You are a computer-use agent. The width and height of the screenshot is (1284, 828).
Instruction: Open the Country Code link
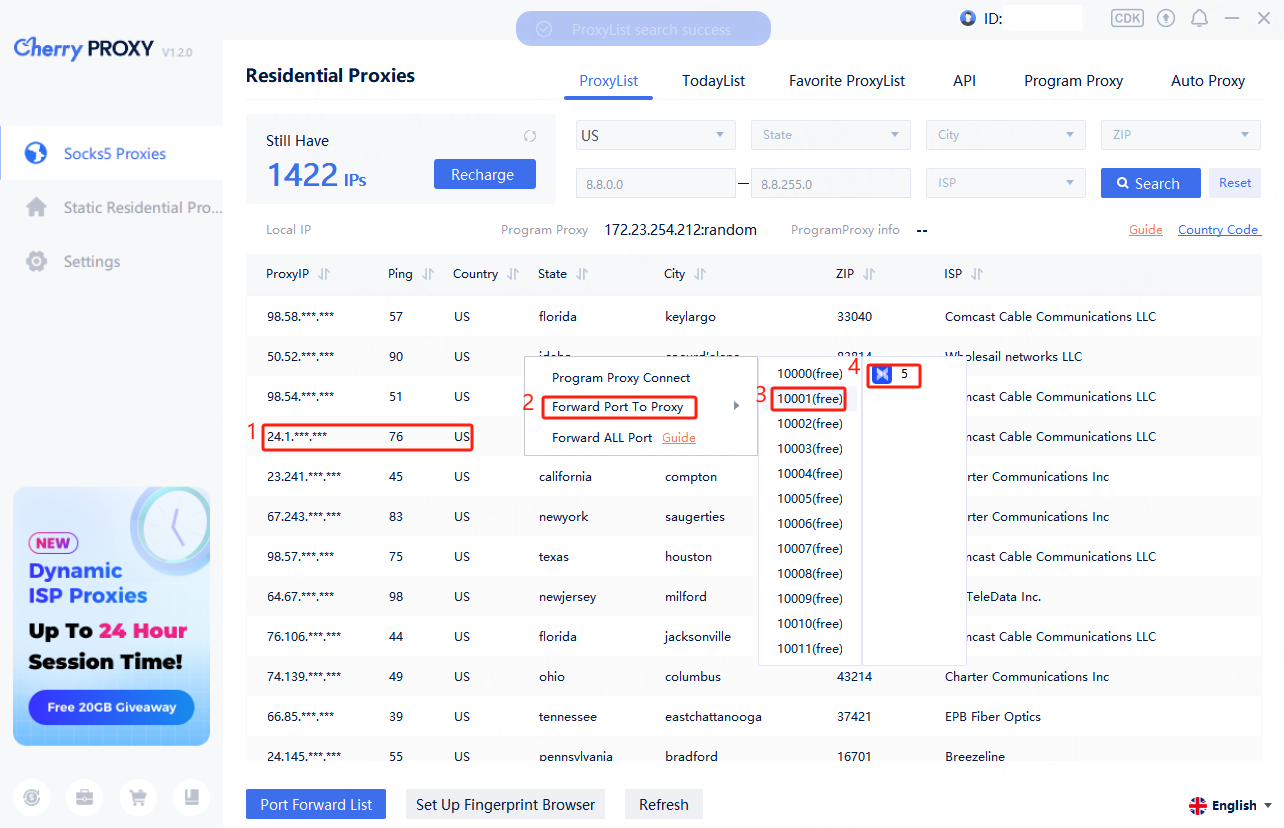coord(1218,230)
